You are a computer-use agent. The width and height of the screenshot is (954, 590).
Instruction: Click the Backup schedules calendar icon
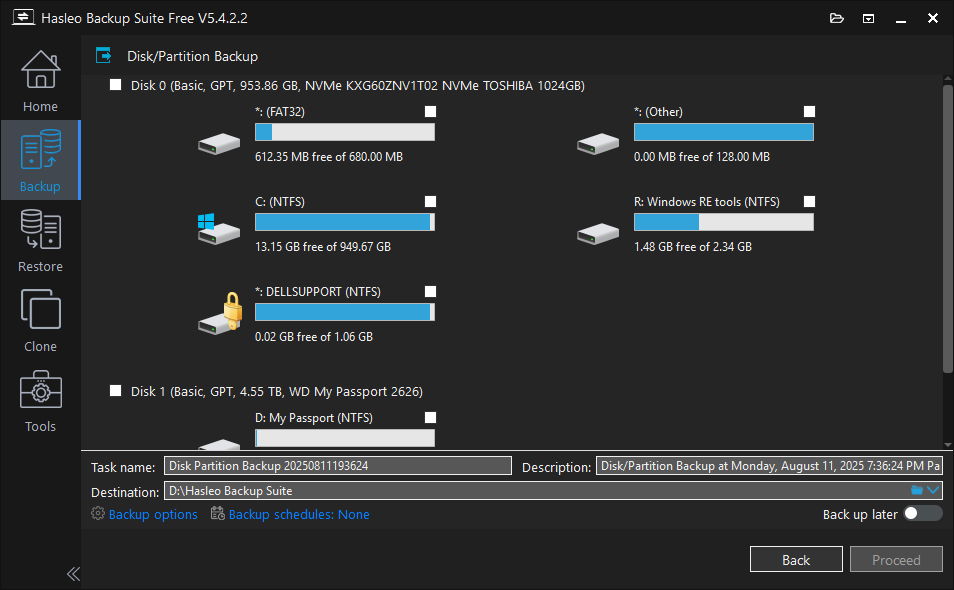click(x=218, y=513)
